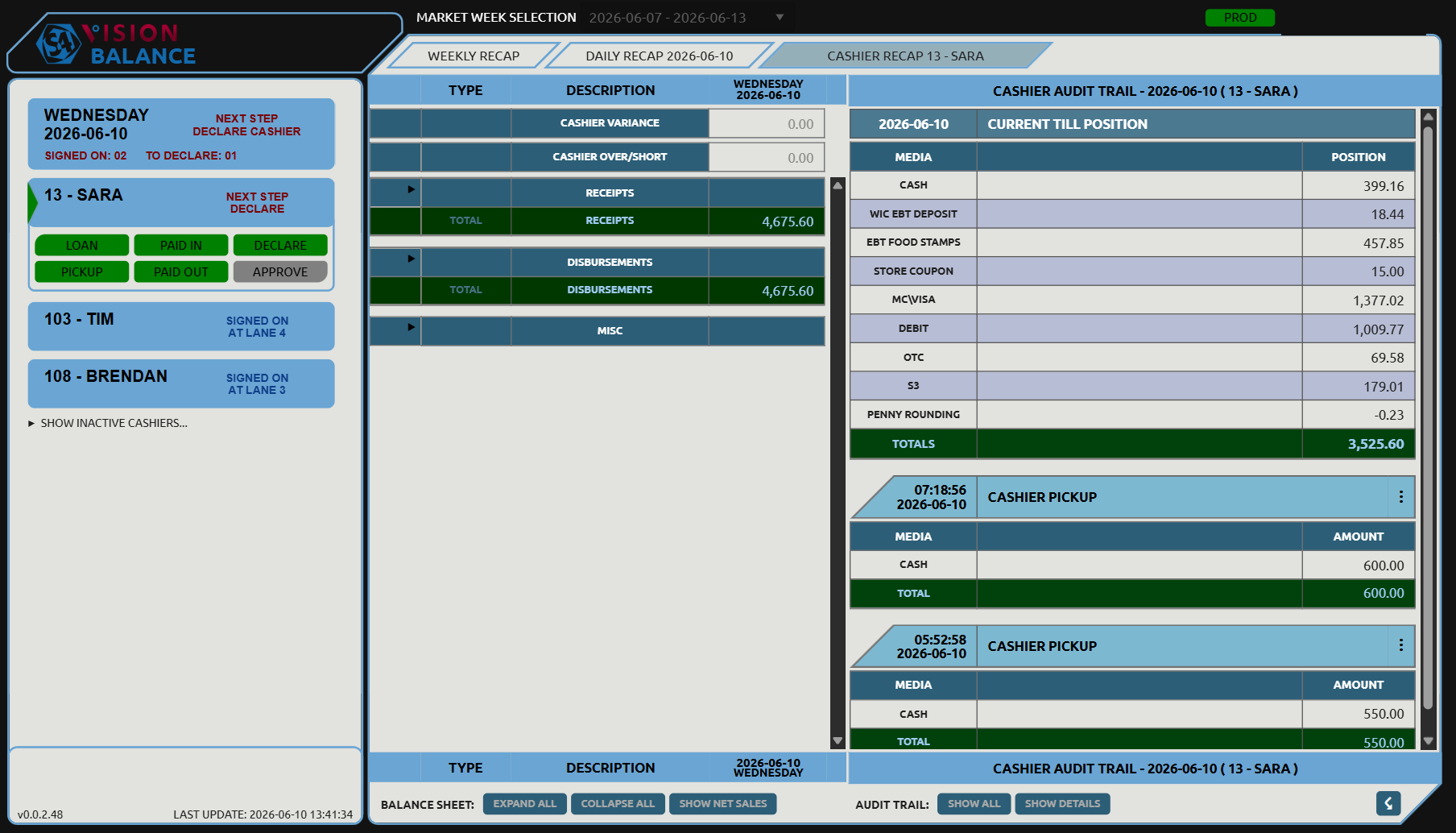Expand all balance sheet rows
1456x833 pixels.
pyautogui.click(x=525, y=804)
